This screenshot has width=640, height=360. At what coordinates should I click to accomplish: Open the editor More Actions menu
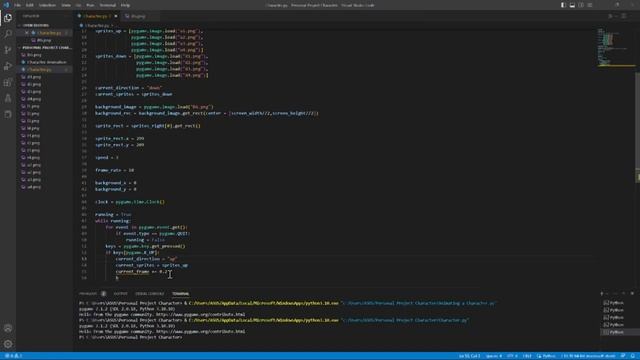coord(632,16)
